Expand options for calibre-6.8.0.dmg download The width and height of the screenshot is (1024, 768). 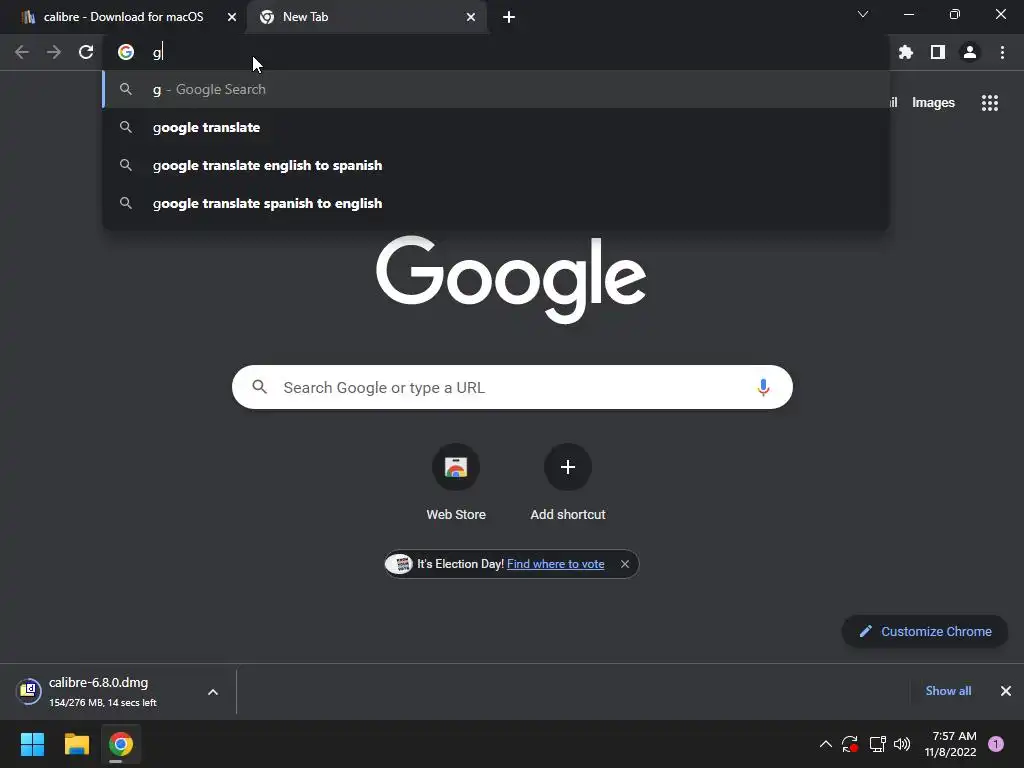click(213, 692)
